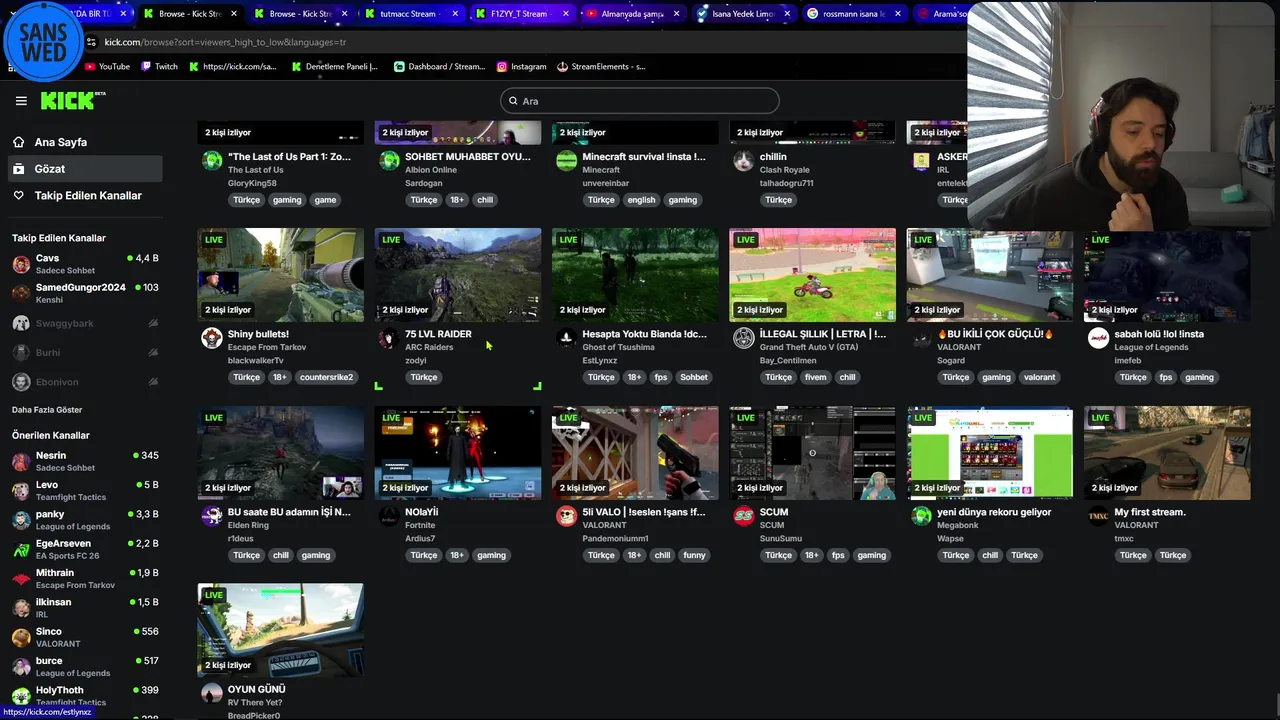The width and height of the screenshot is (1280, 720).
Task: Click imefeb streamer avatar
Action: coord(1098,338)
